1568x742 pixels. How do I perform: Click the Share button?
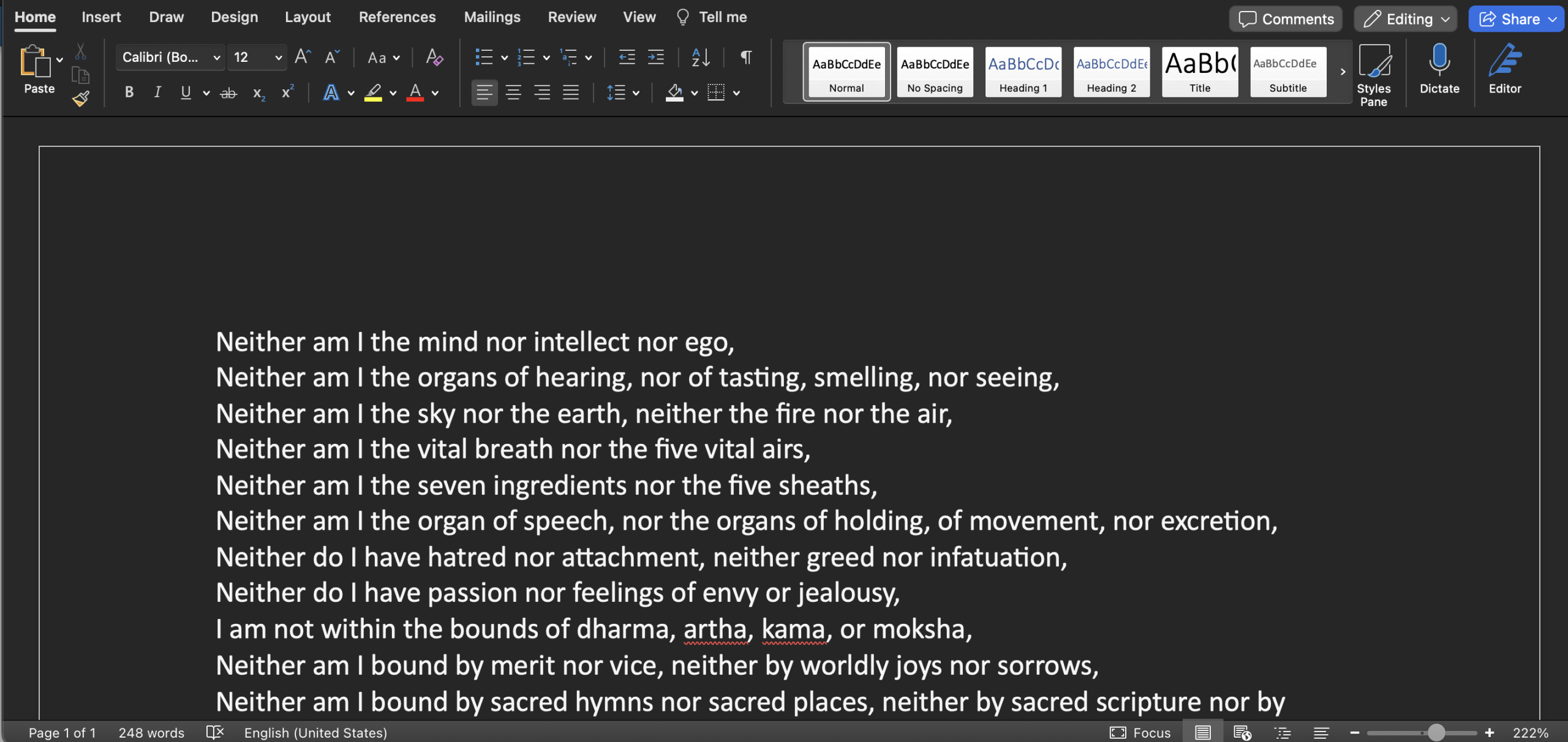[x=1515, y=19]
